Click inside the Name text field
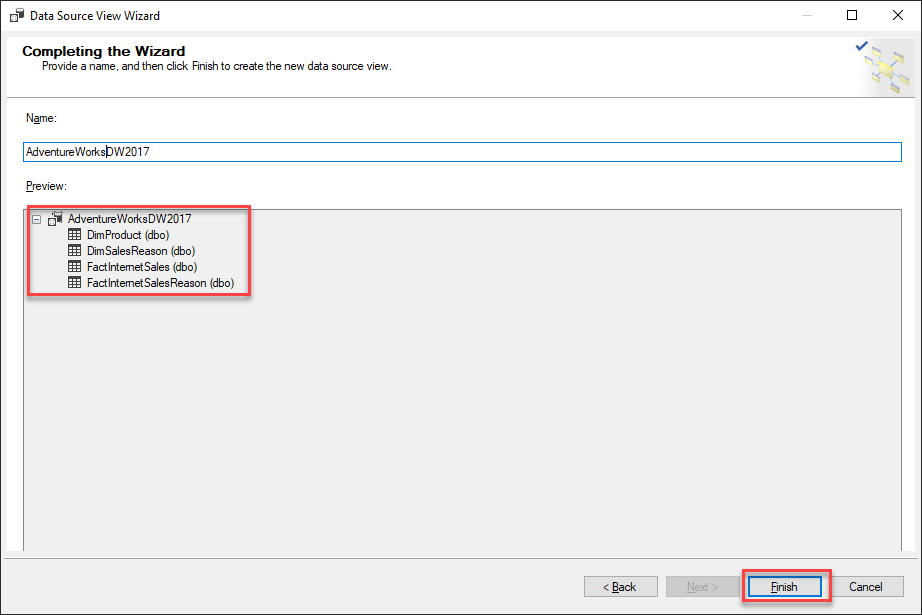 pos(462,152)
